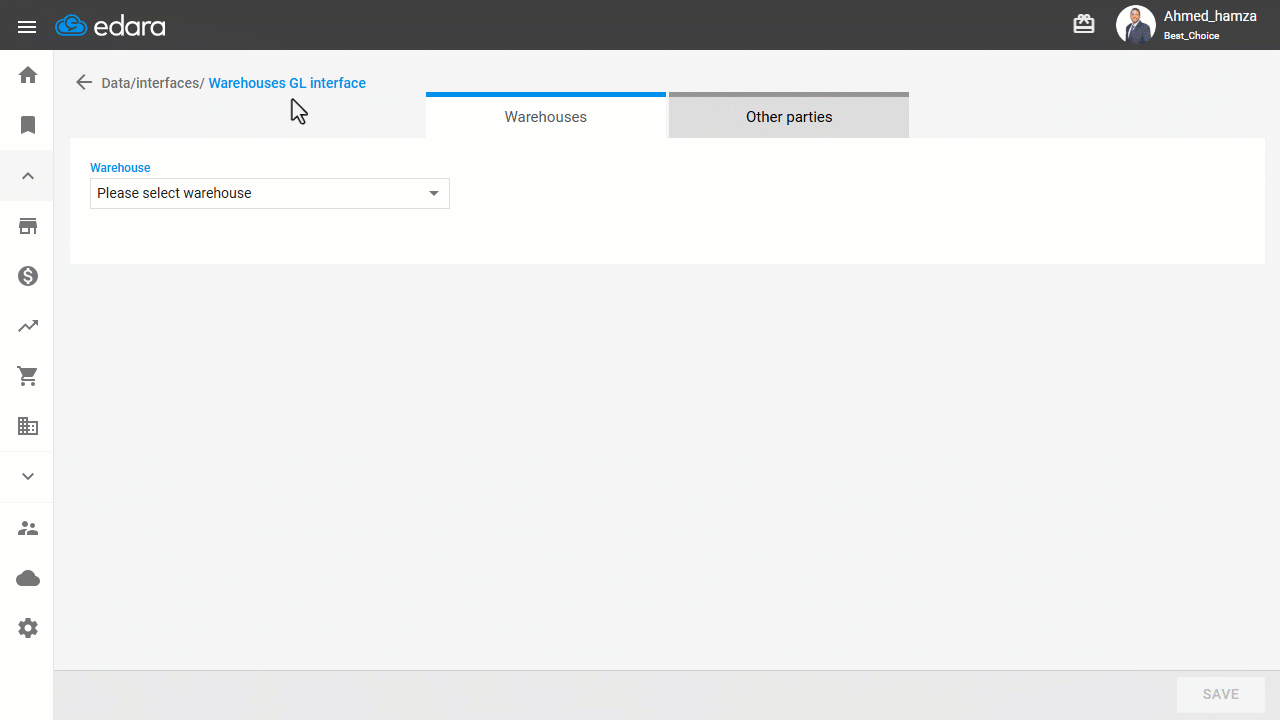Image resolution: width=1280 pixels, height=720 pixels.
Task: Click the Ahmed_hamza username text
Action: [x=1210, y=16]
